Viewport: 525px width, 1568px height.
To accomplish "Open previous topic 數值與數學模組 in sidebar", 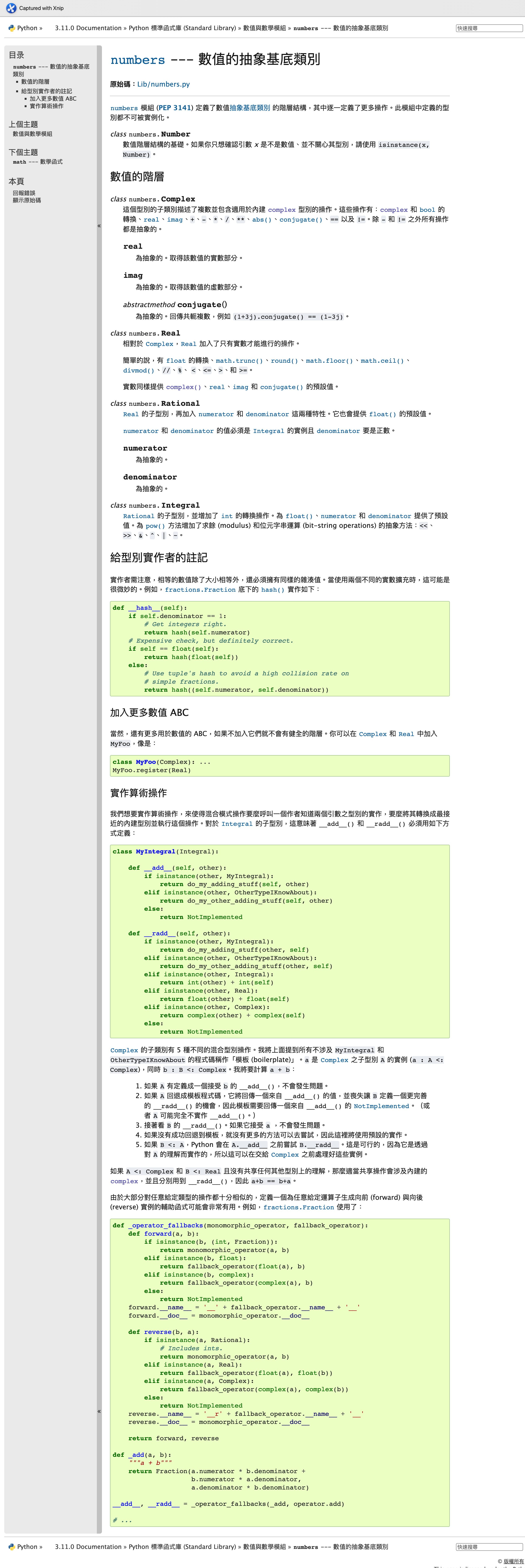I will pos(32,134).
